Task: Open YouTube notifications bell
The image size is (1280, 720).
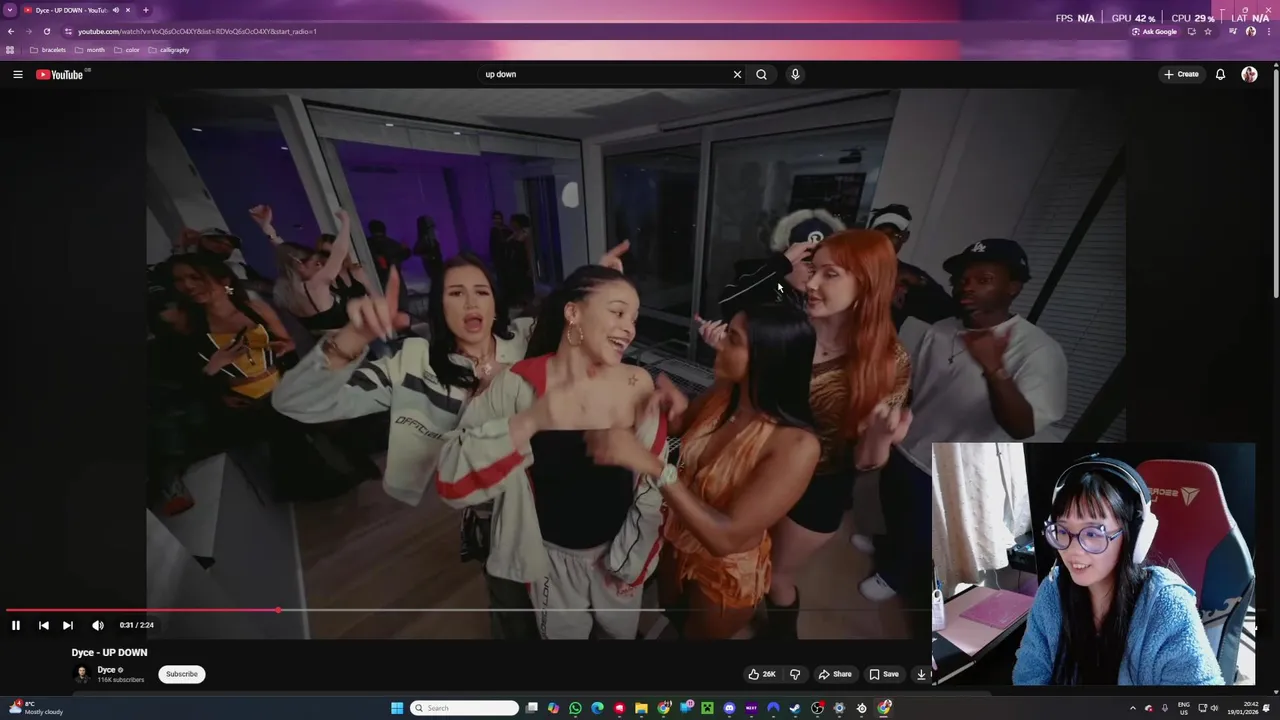Action: coord(1220,74)
